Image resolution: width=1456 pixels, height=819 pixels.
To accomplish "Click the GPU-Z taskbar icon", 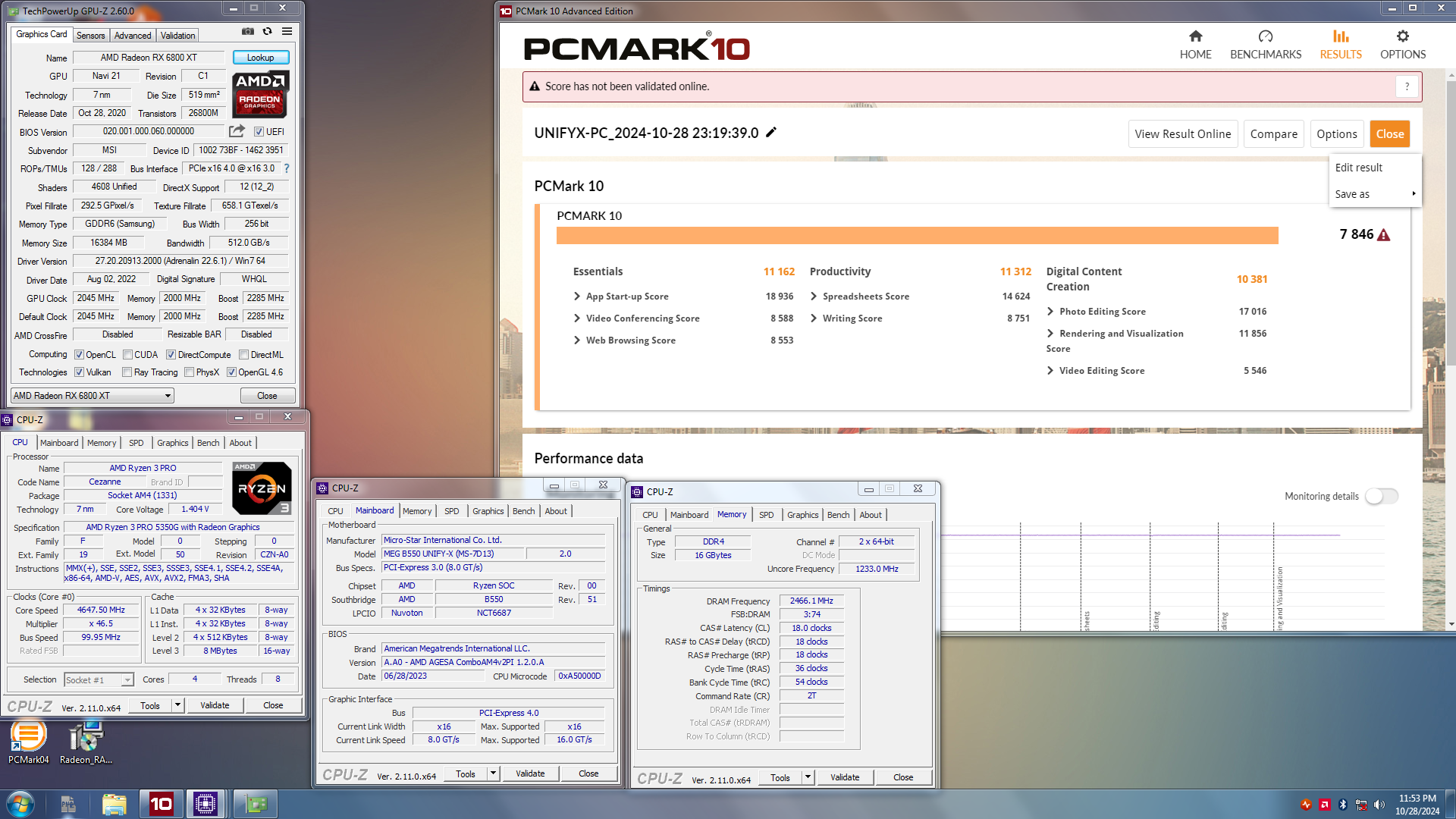I will 256,804.
